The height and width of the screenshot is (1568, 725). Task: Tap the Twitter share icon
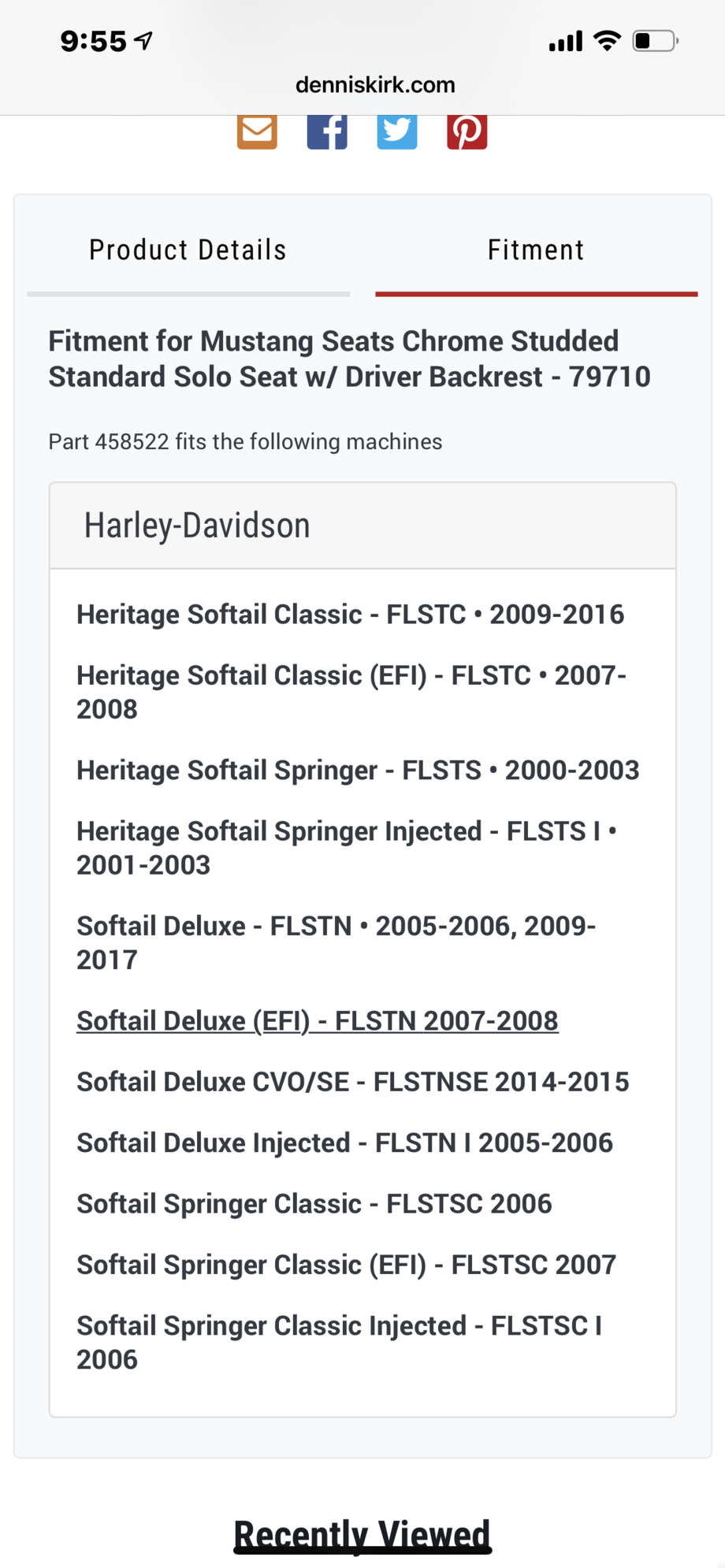coord(396,131)
